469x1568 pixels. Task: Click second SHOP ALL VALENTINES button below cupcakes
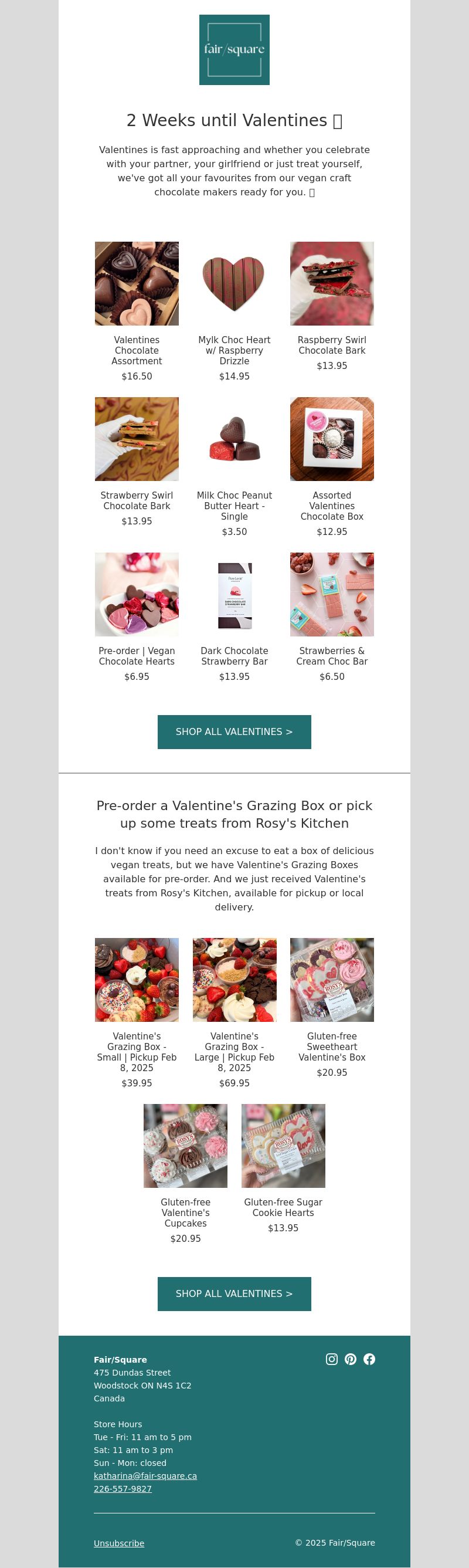tap(234, 1293)
